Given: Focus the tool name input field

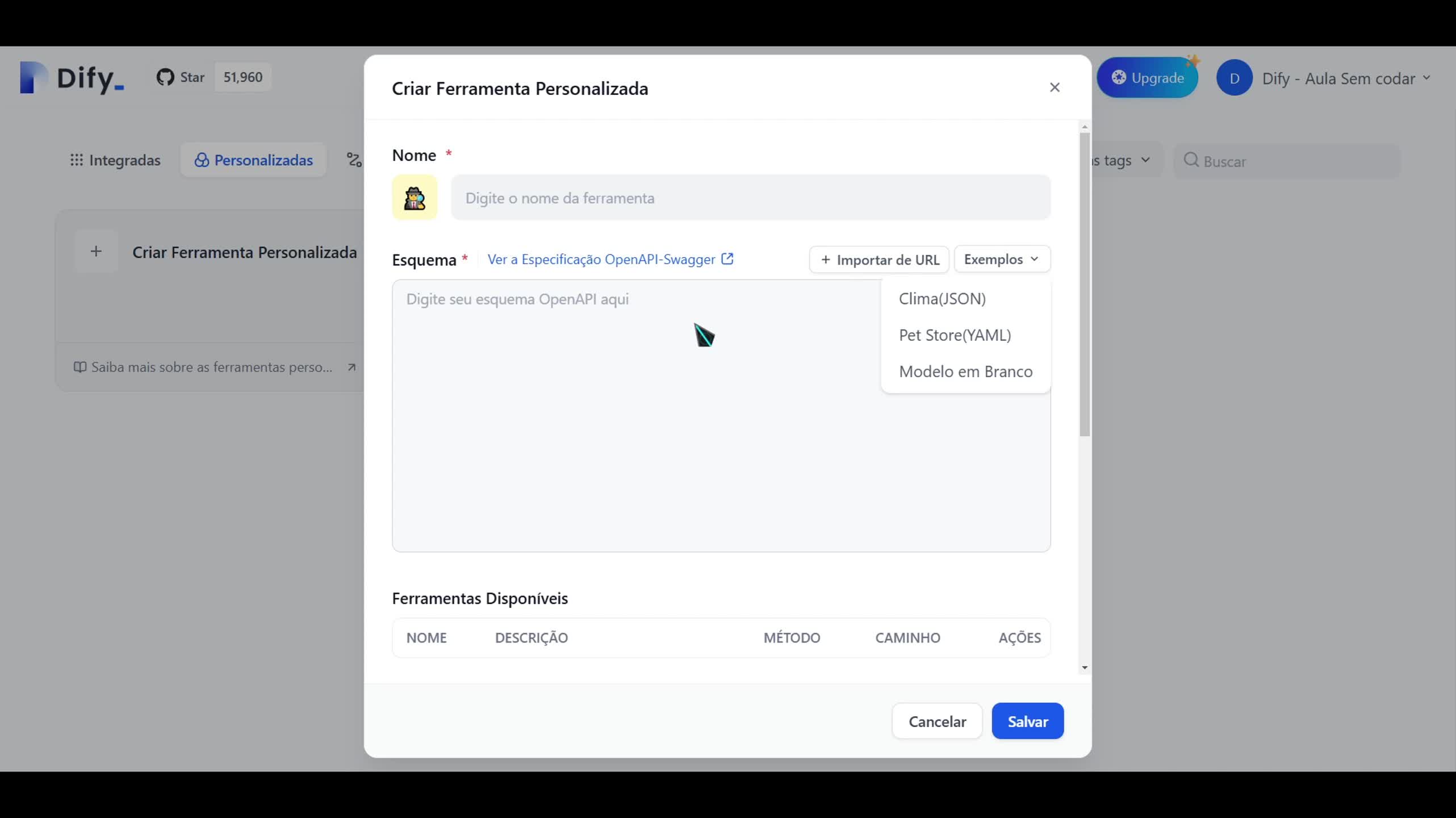Looking at the screenshot, I should 750,198.
